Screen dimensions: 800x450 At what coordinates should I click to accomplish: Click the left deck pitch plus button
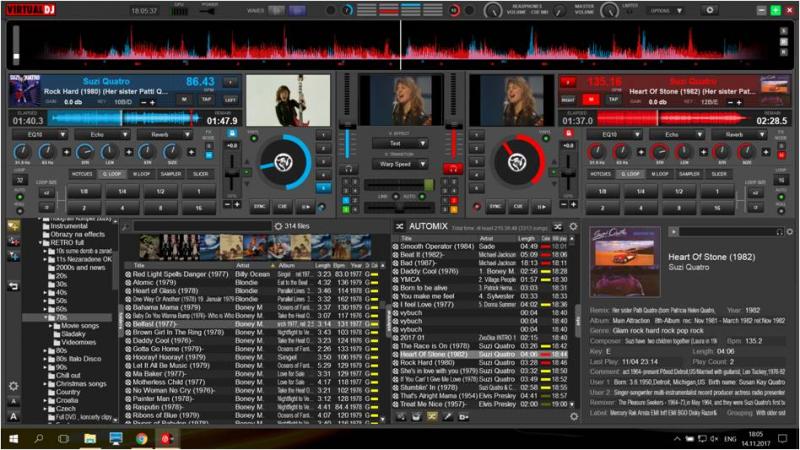point(237,205)
